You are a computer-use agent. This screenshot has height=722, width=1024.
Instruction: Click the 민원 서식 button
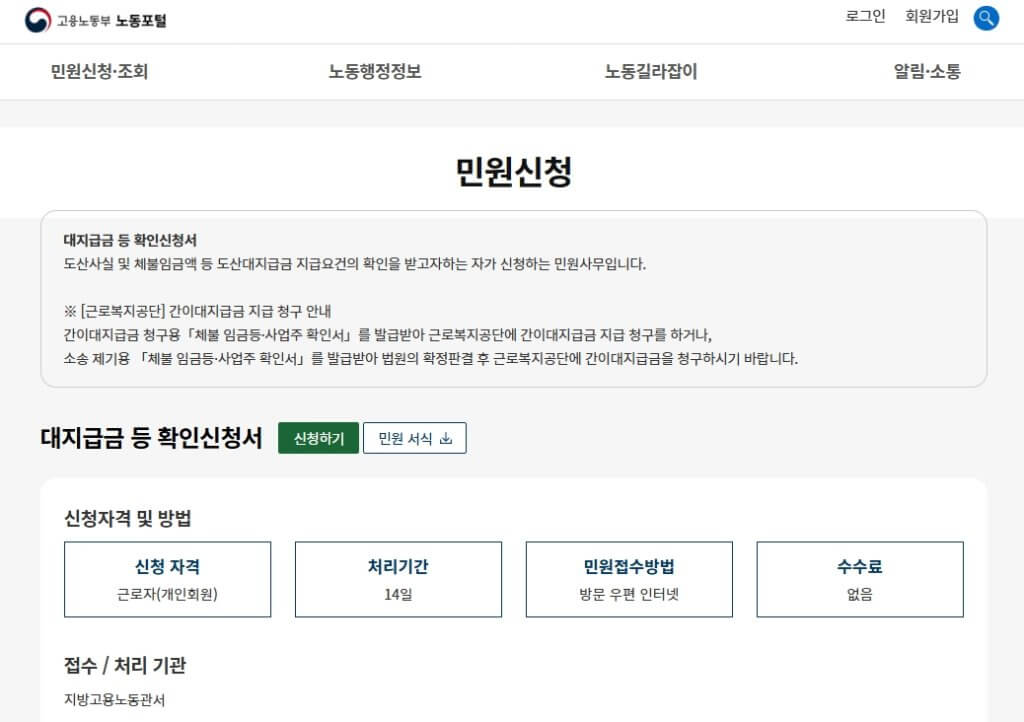(415, 438)
